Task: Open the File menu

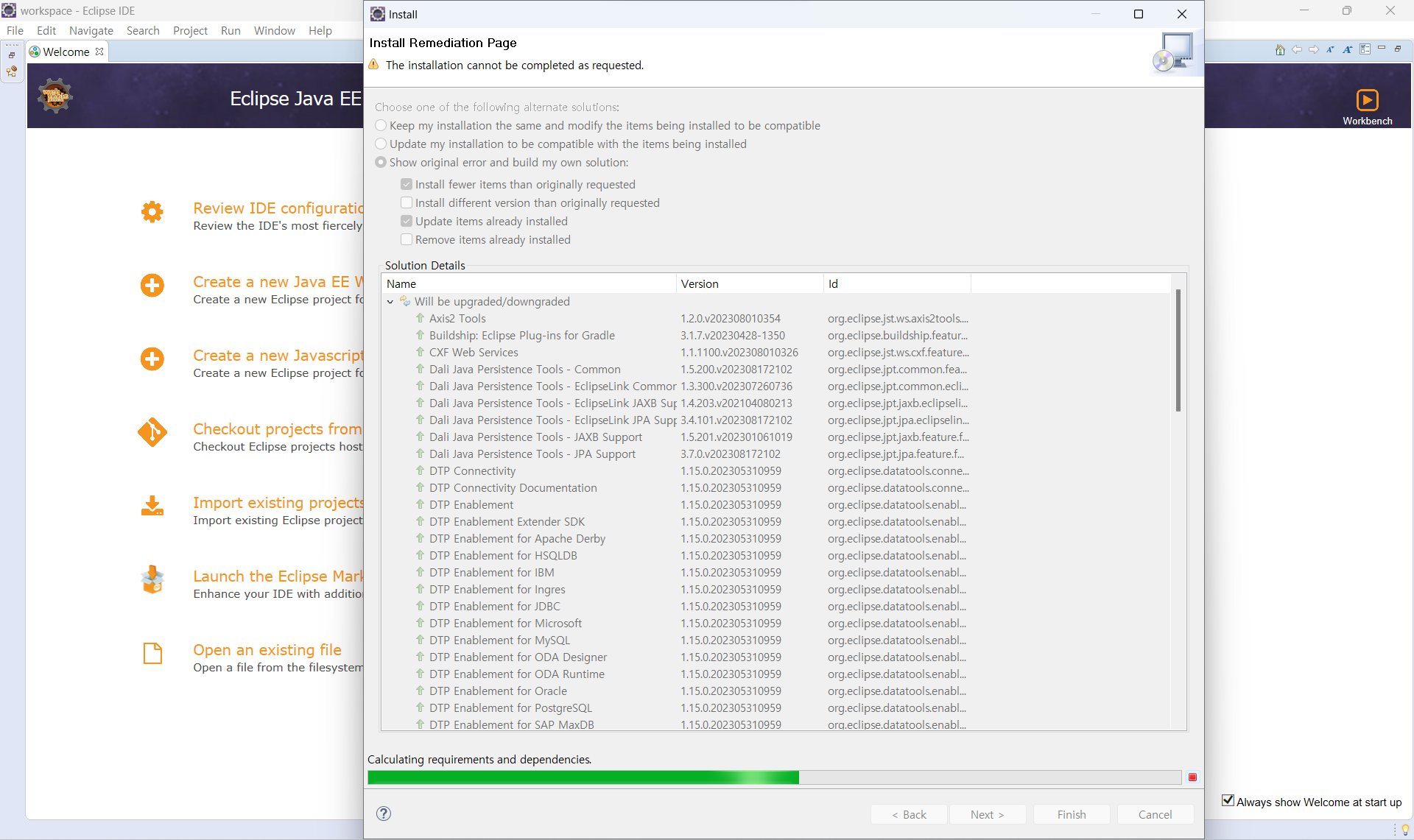Action: pos(15,30)
